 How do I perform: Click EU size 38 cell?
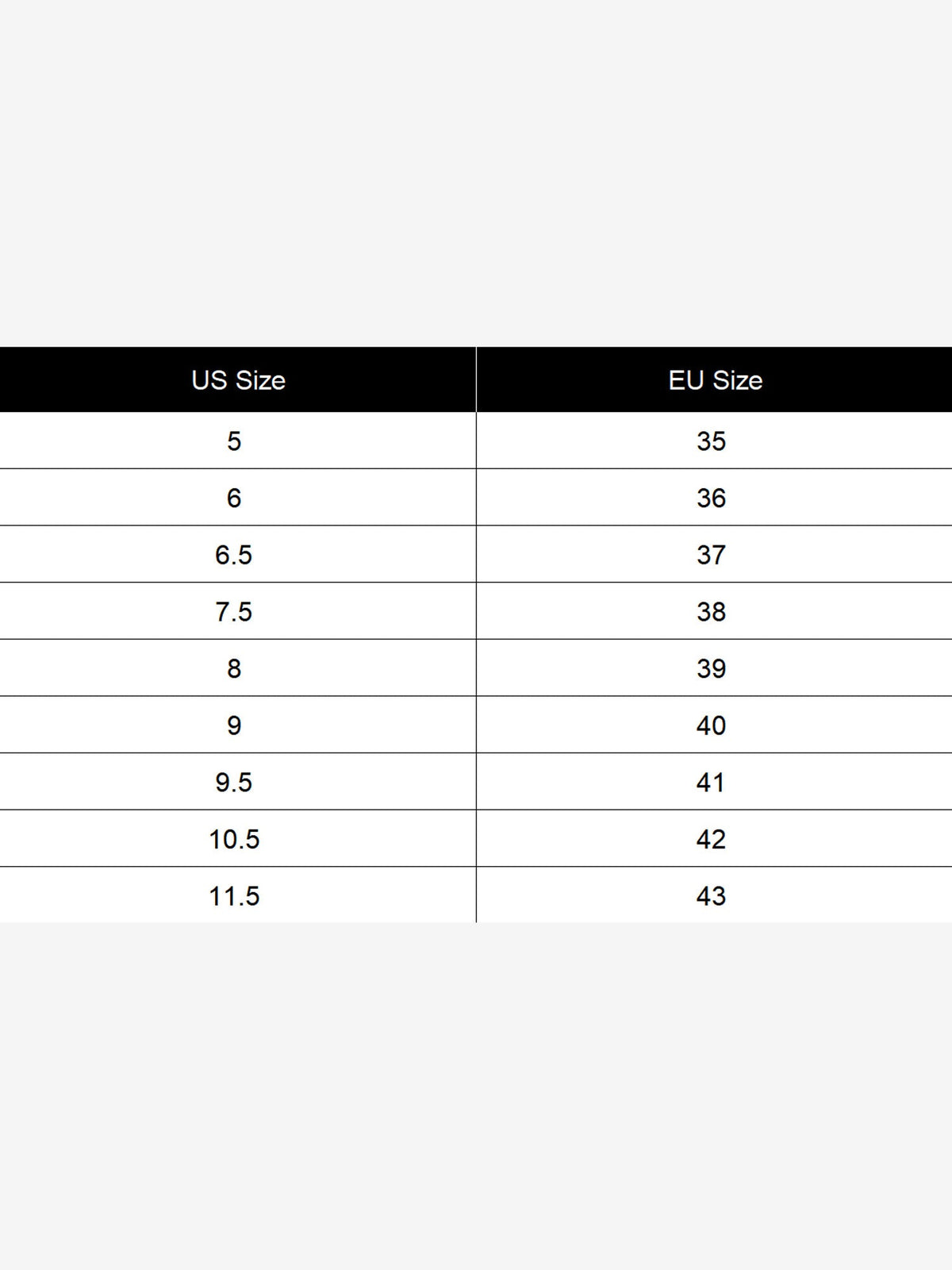point(714,611)
